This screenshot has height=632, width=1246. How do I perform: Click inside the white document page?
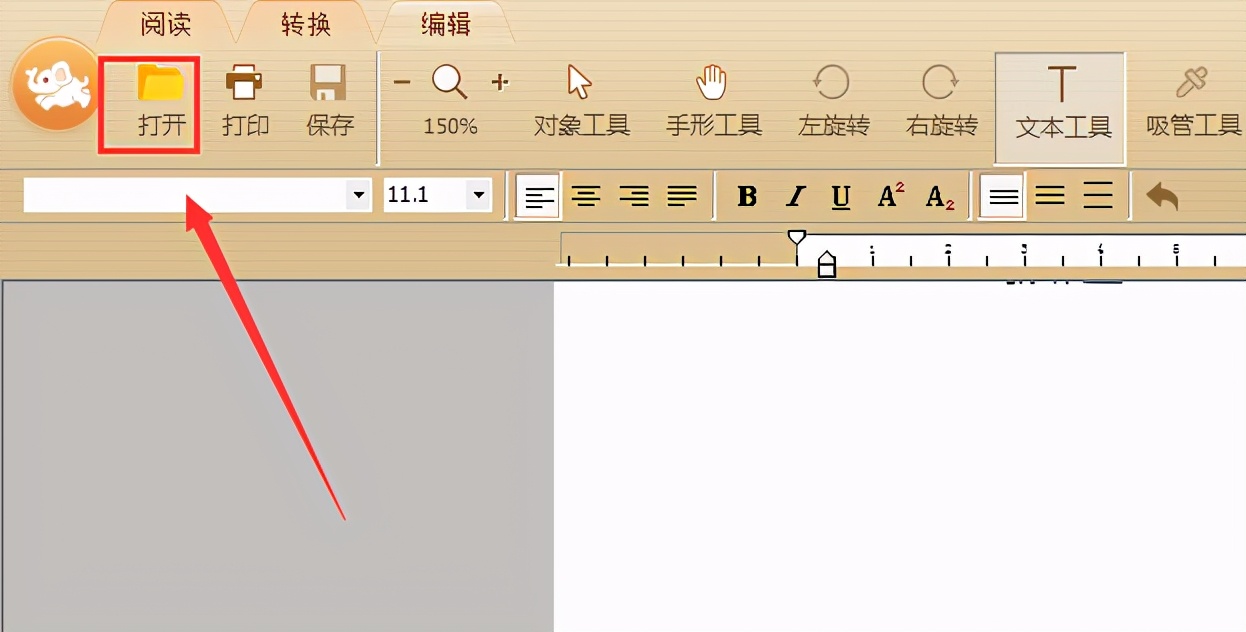click(x=900, y=456)
